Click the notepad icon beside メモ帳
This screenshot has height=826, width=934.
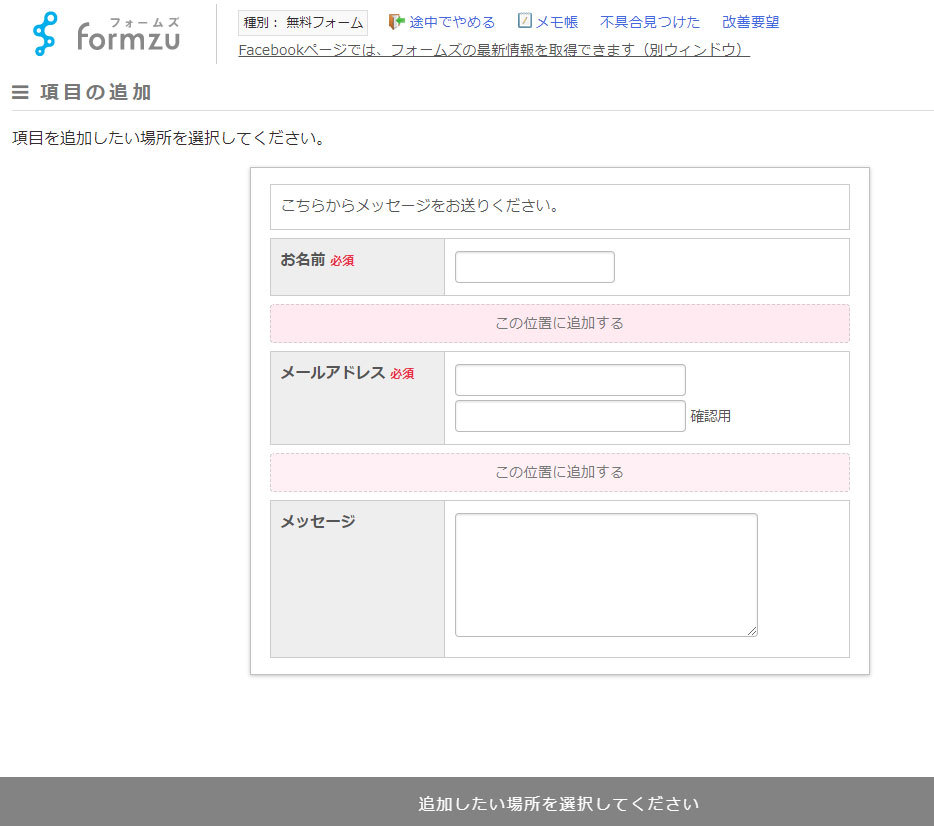[525, 21]
